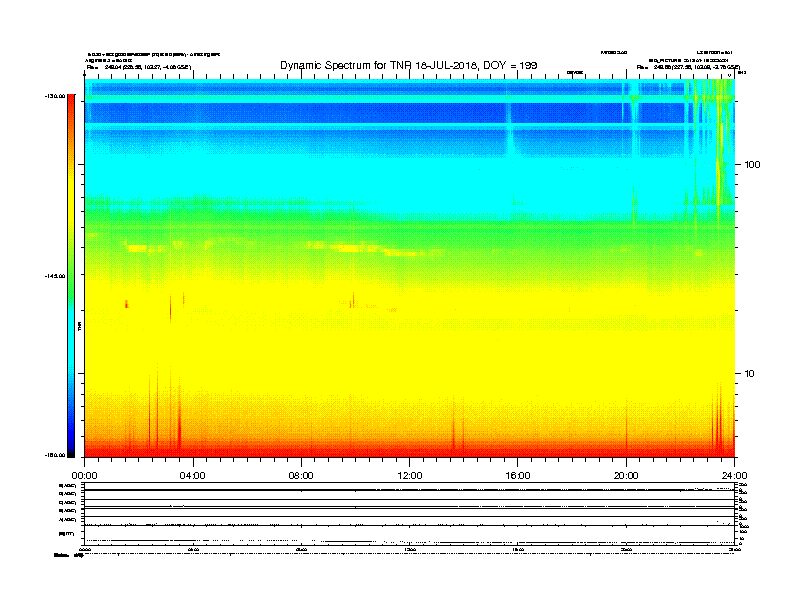
Task: Click the 04:00 time axis label
Action: 193,476
